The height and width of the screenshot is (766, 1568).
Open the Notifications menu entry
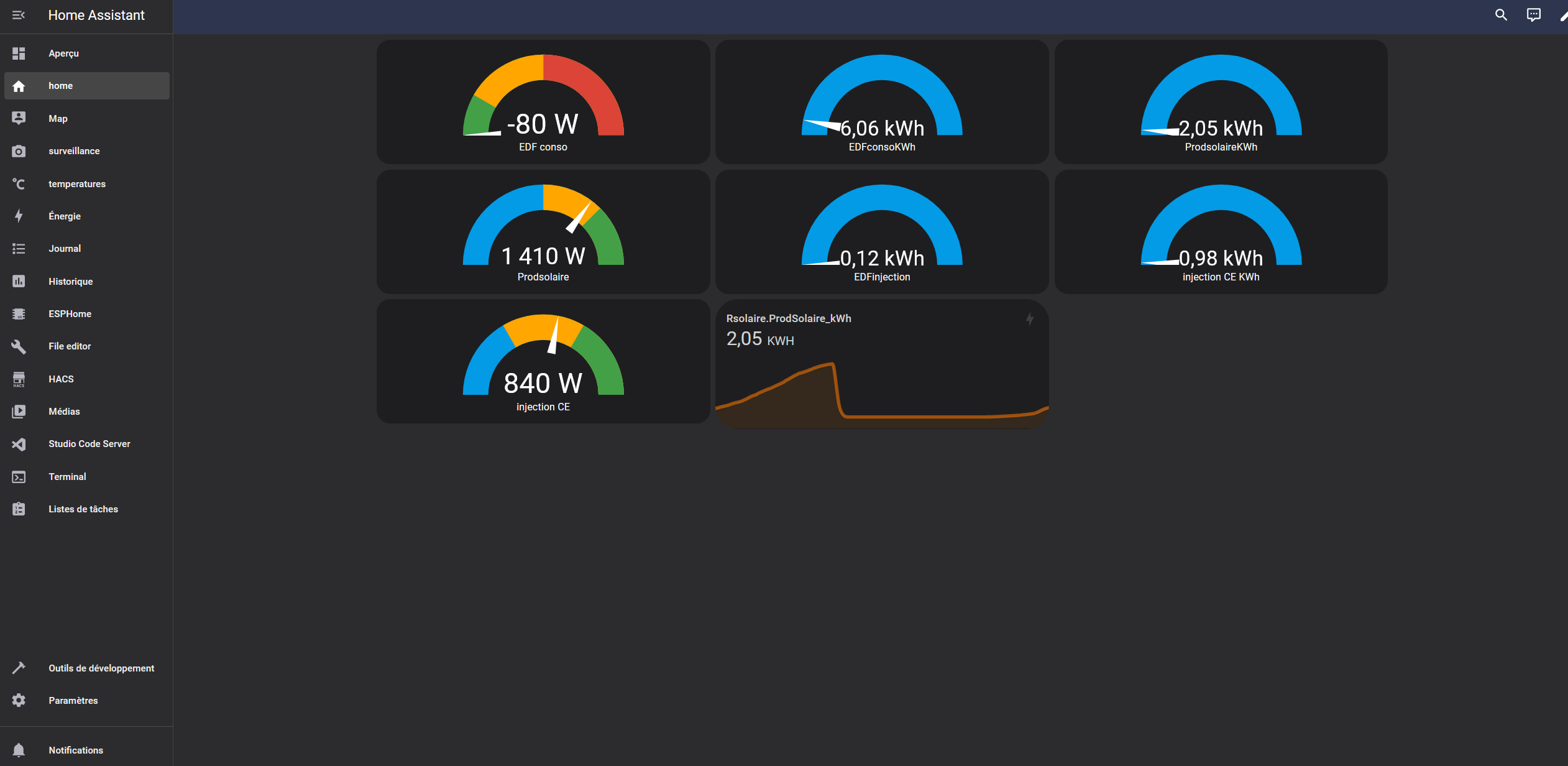(x=87, y=750)
